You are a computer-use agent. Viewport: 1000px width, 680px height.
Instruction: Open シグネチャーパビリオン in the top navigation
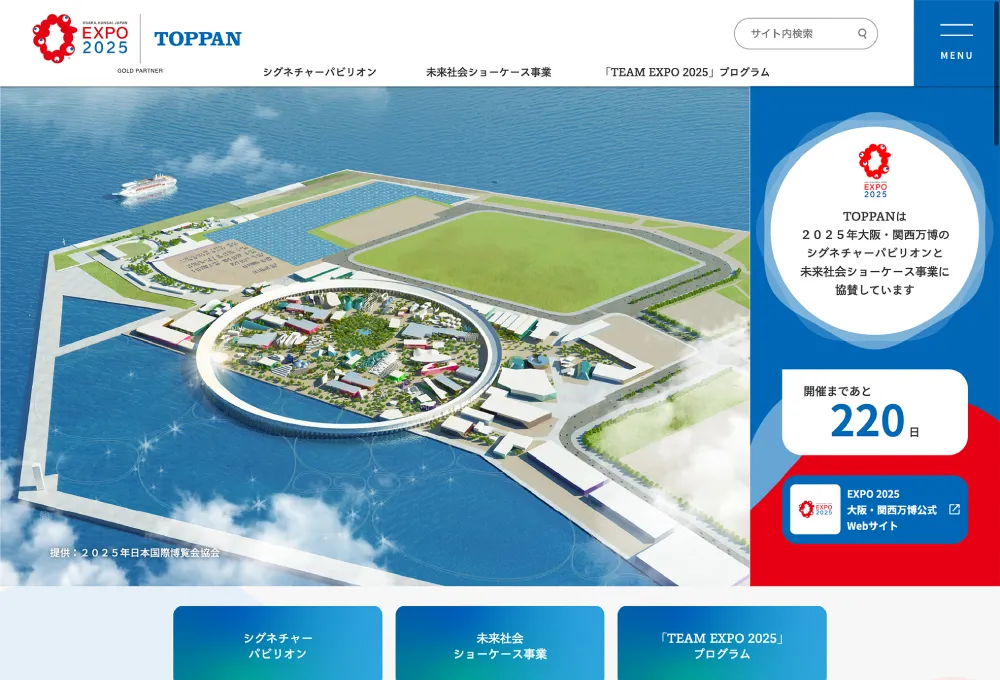[320, 72]
